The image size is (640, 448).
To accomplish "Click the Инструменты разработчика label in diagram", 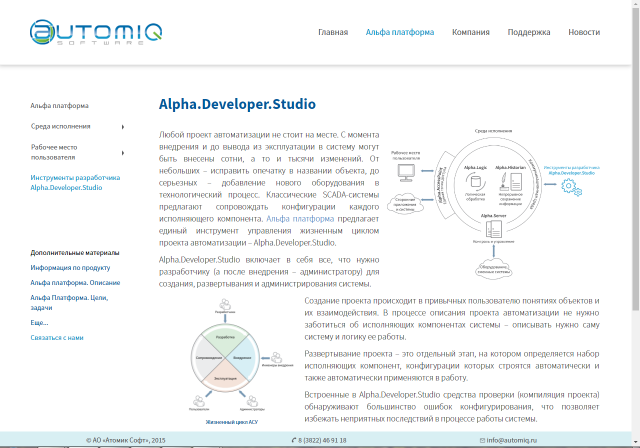I will coord(571,170).
